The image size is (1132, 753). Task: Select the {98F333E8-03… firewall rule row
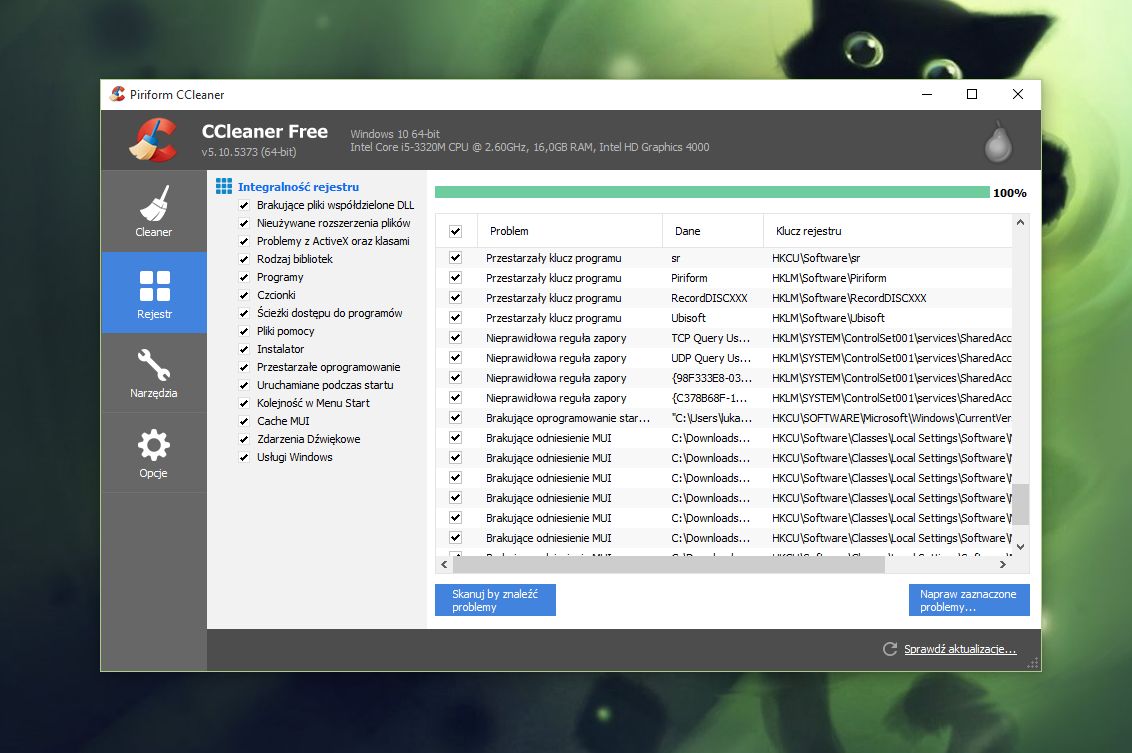click(x=723, y=378)
